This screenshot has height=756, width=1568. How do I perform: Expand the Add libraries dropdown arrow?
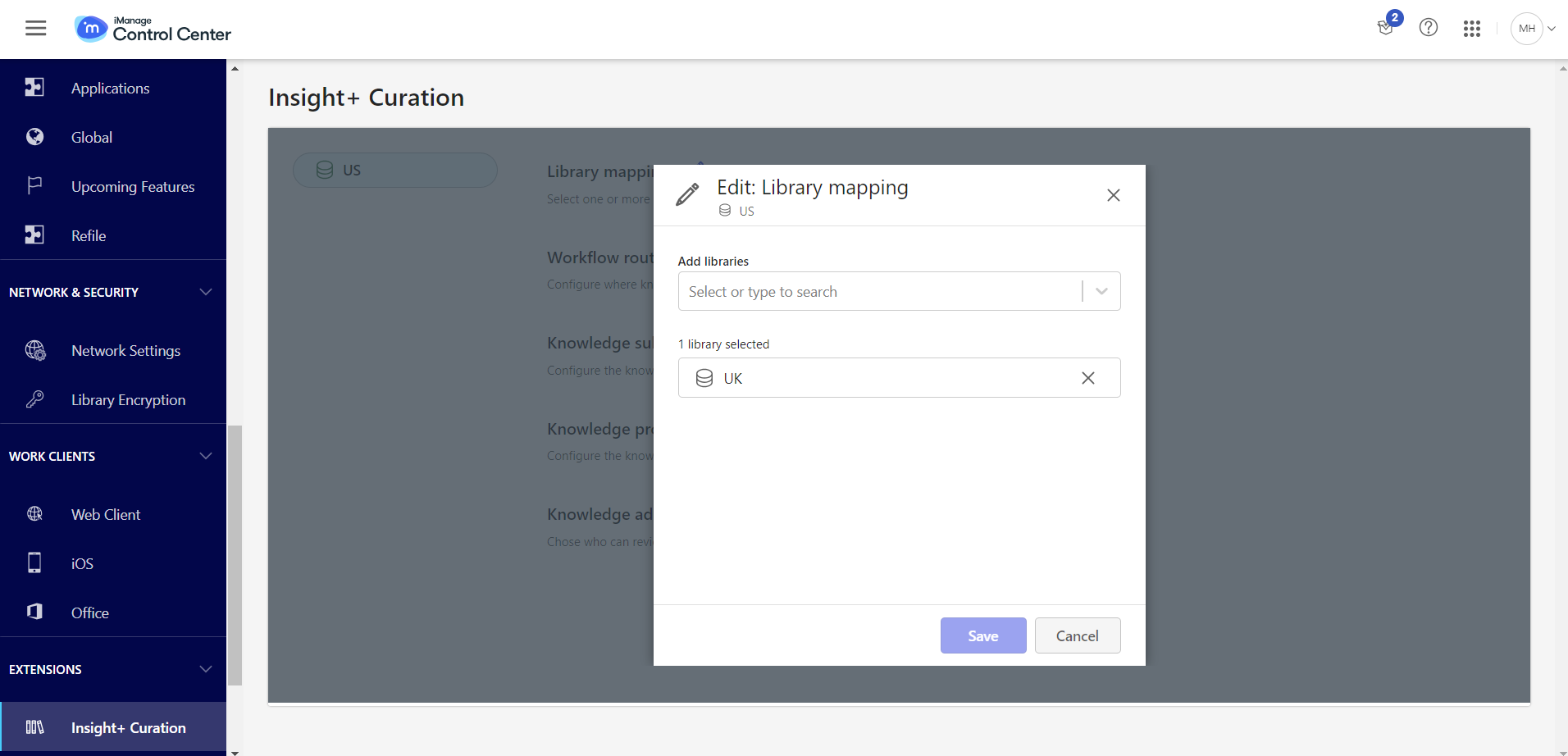[x=1101, y=291]
